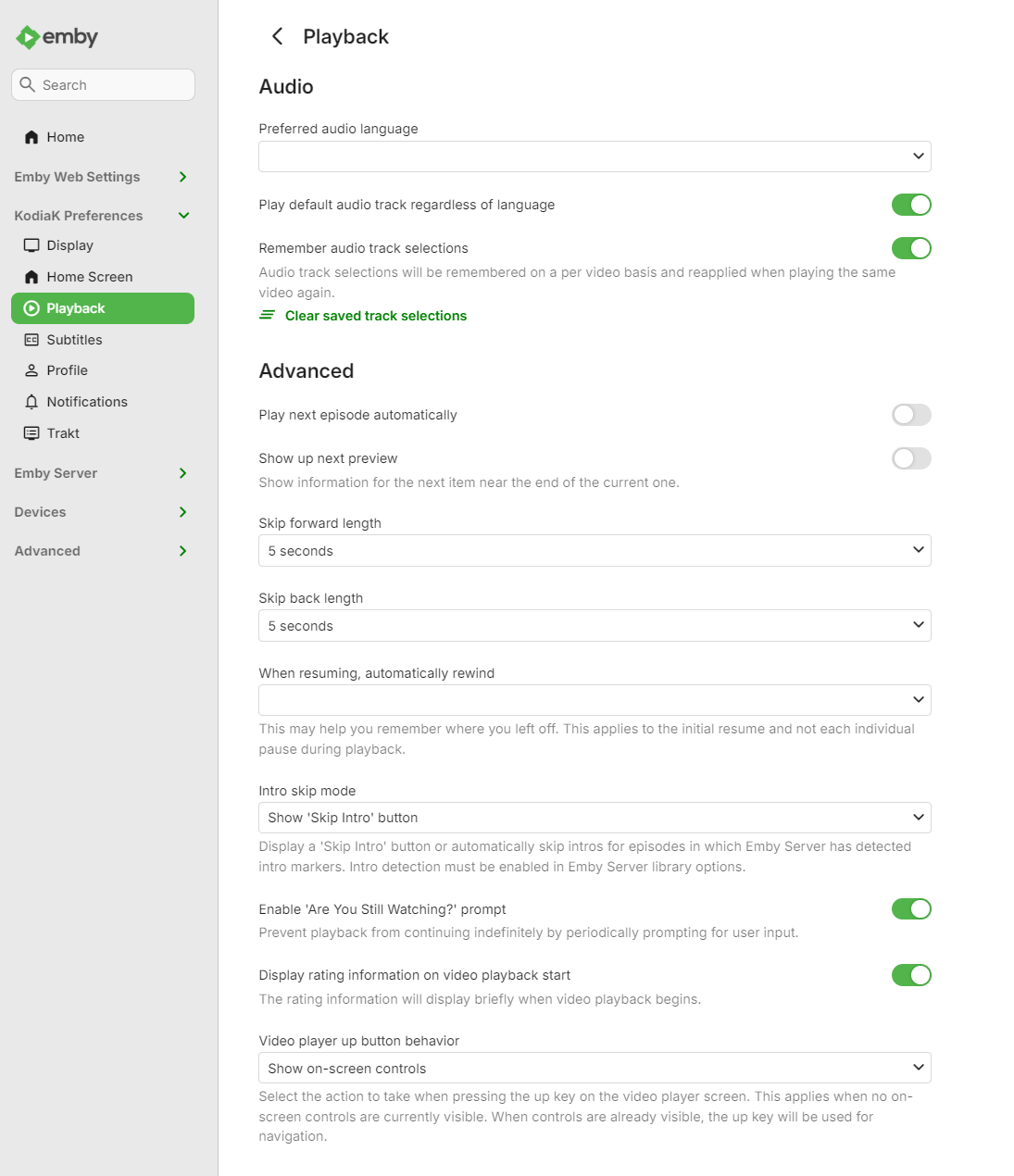Open Home Screen preferences
Screen dimensions: 1014x1176
click(89, 277)
